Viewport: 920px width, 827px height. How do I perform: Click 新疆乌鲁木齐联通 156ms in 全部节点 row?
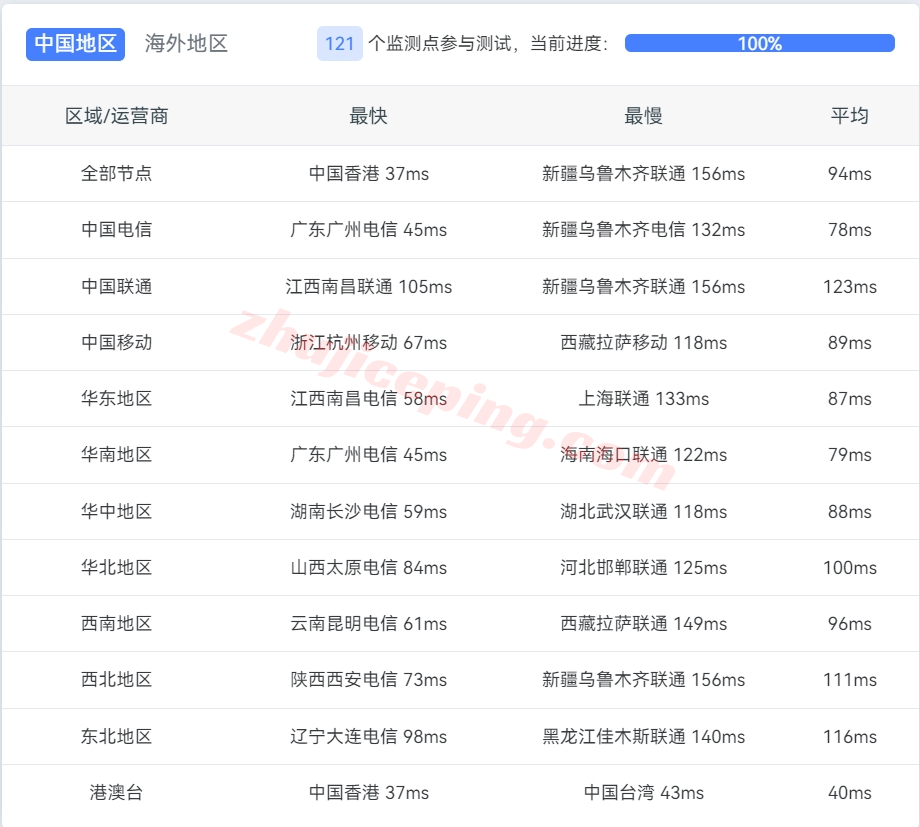click(x=644, y=174)
